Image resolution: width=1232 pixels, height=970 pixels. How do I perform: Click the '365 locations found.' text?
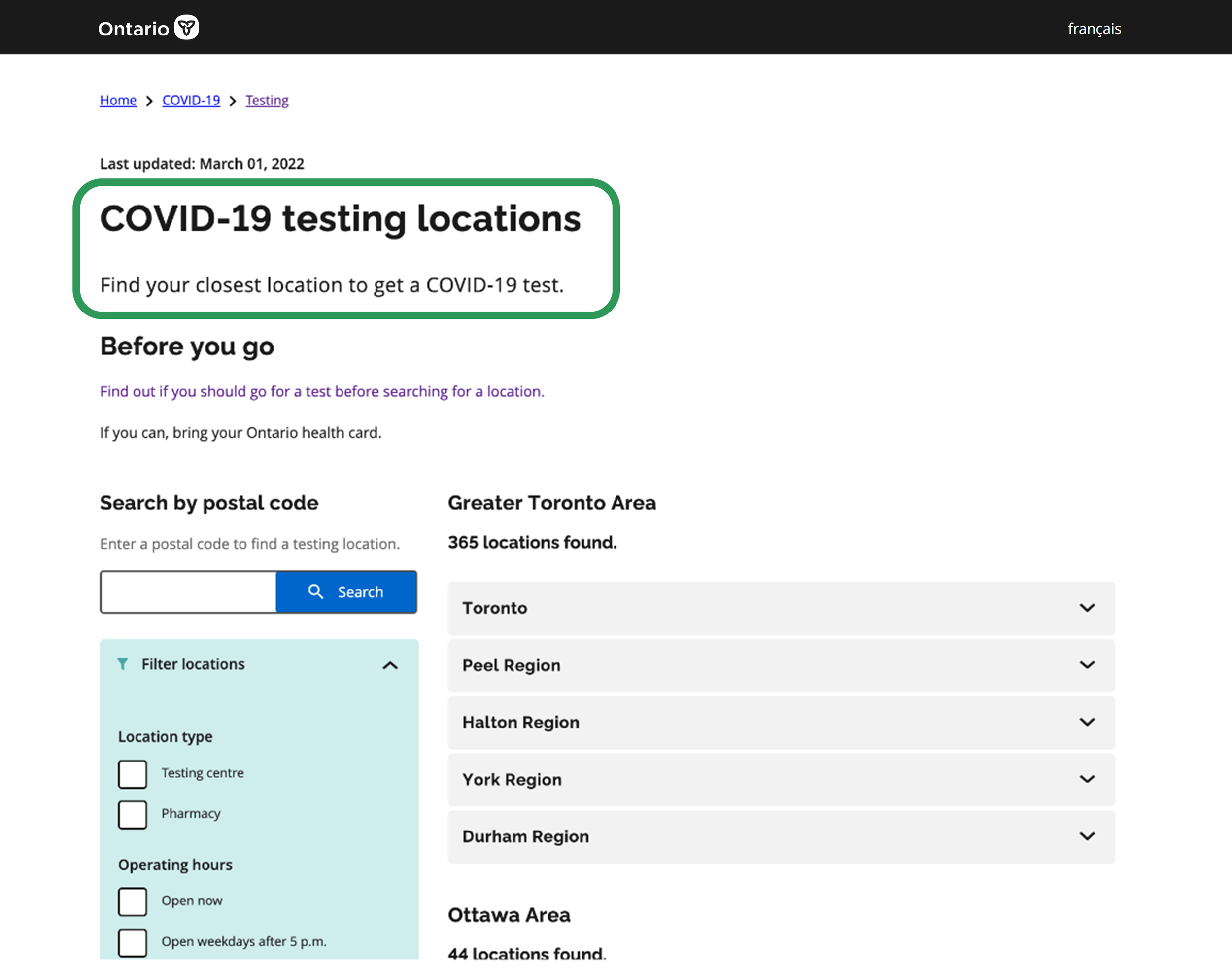(532, 542)
